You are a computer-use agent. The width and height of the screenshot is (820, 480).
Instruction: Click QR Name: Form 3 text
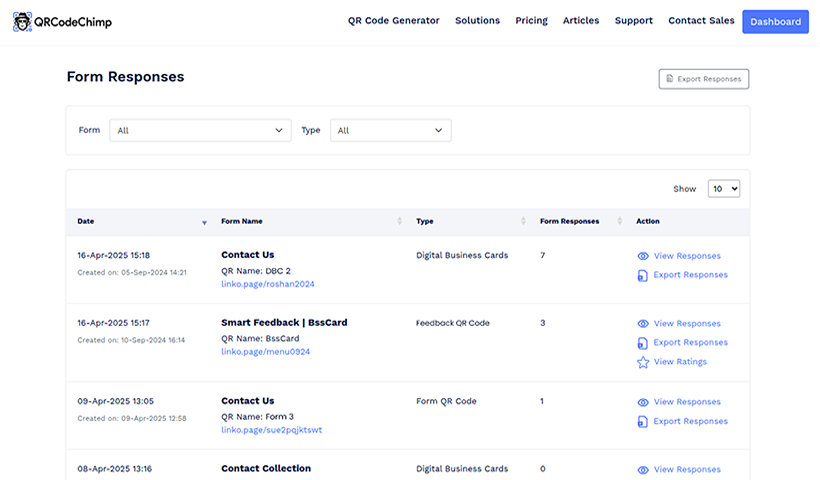pyautogui.click(x=257, y=417)
